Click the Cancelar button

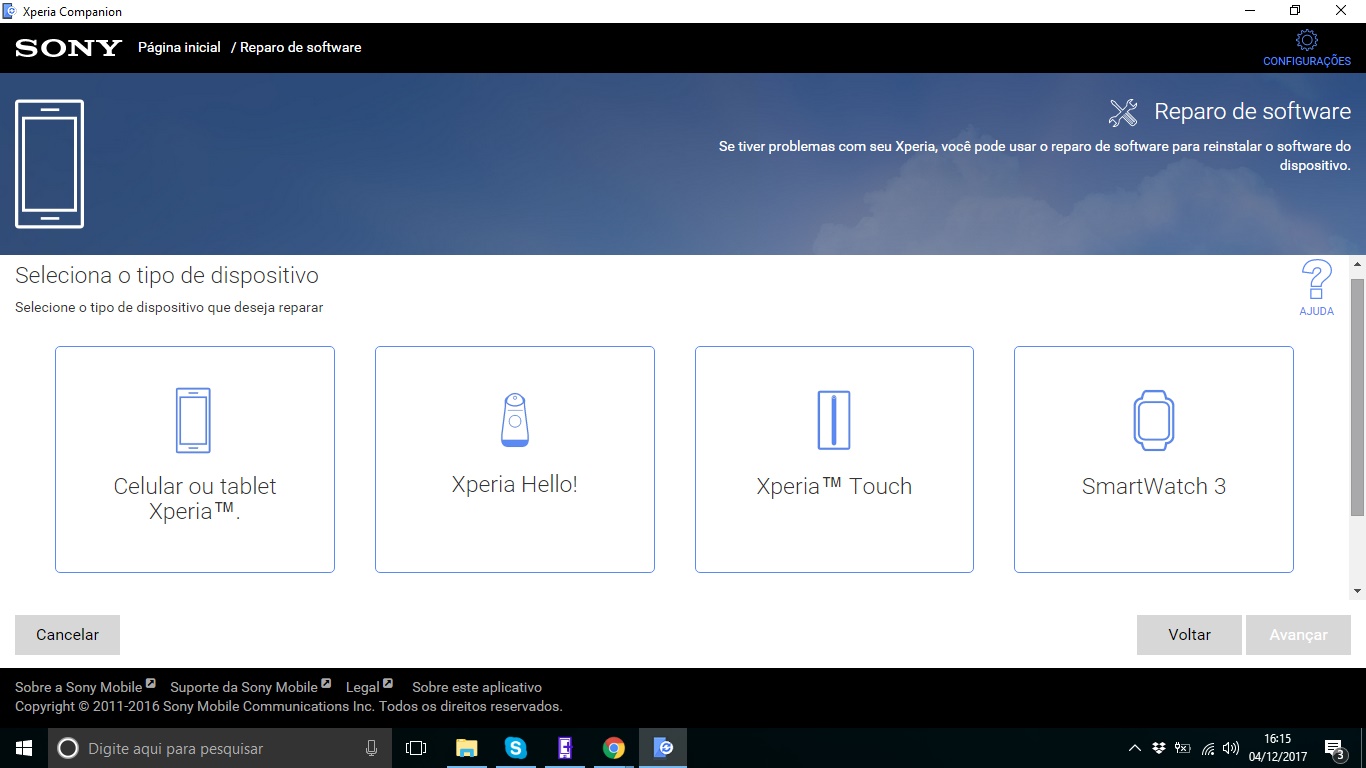68,635
